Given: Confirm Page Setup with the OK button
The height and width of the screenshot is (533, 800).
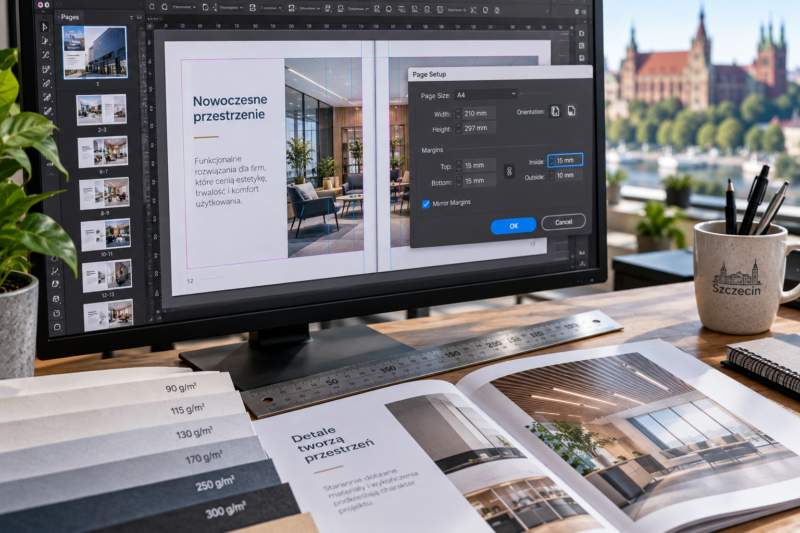Looking at the screenshot, I should click(513, 225).
